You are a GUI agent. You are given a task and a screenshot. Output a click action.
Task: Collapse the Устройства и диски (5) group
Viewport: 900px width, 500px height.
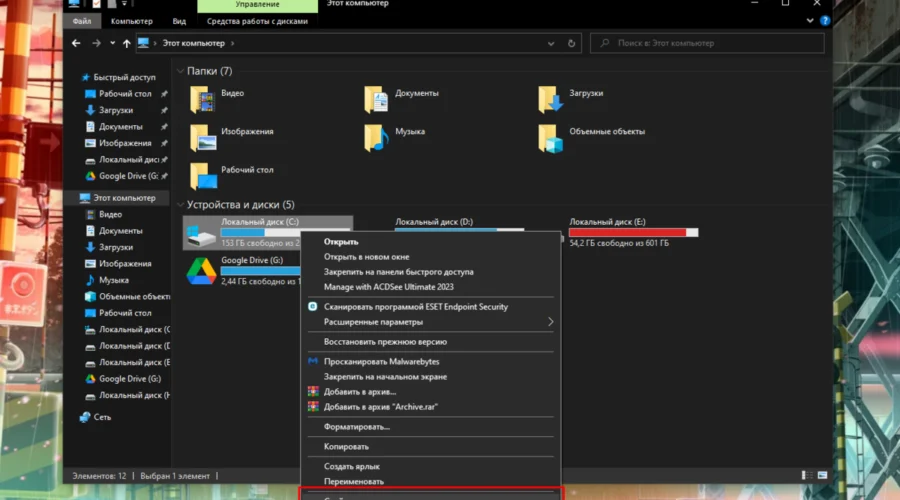click(x=180, y=205)
